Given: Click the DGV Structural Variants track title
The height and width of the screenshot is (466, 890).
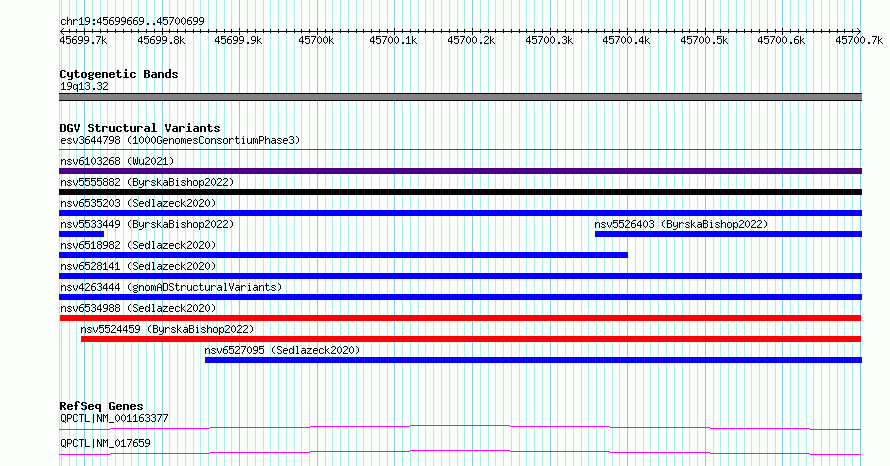Looking at the screenshot, I should [x=140, y=128].
